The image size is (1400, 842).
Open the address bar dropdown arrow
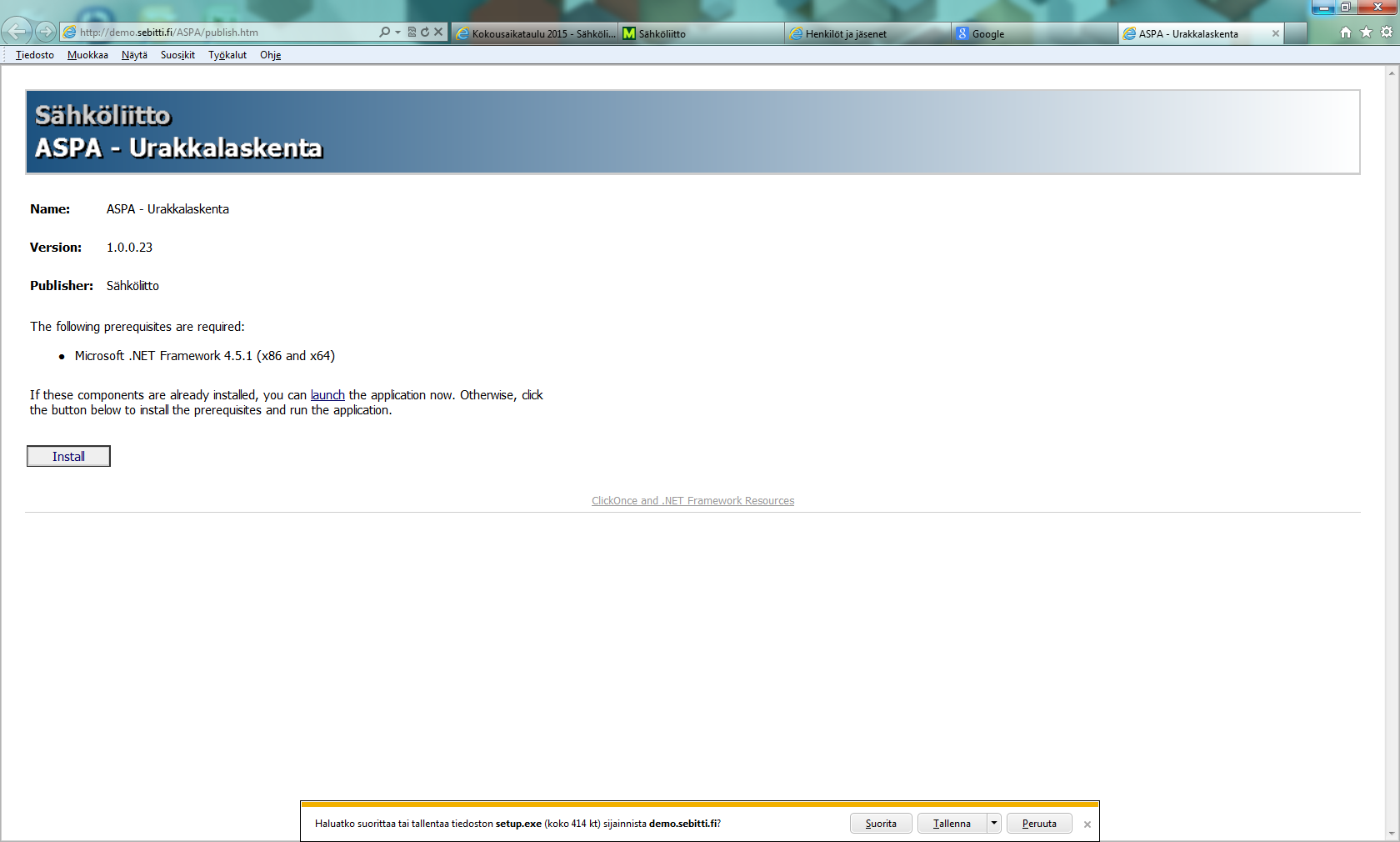coord(397,32)
